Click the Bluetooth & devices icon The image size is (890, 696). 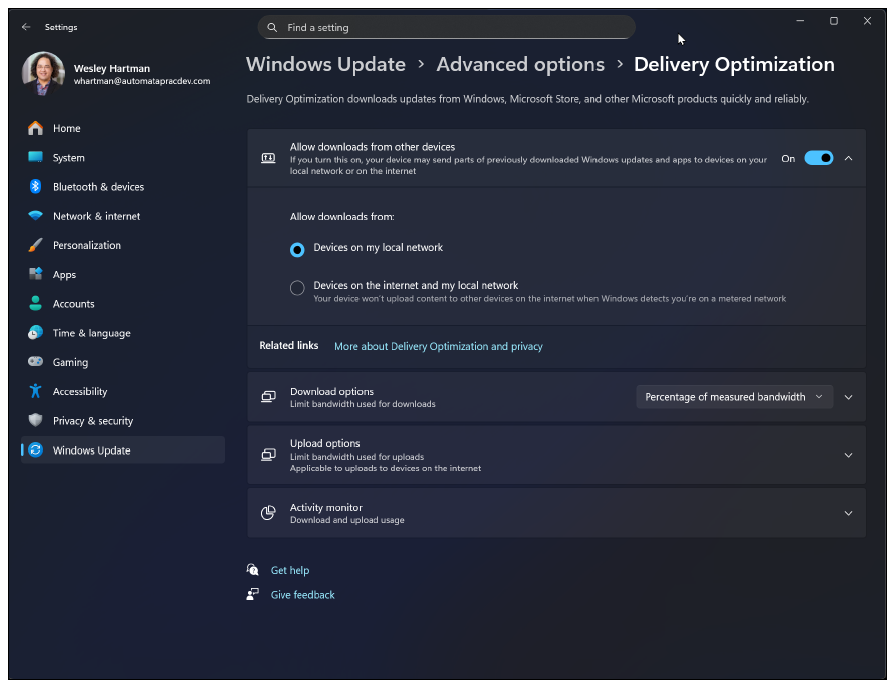[x=36, y=187]
